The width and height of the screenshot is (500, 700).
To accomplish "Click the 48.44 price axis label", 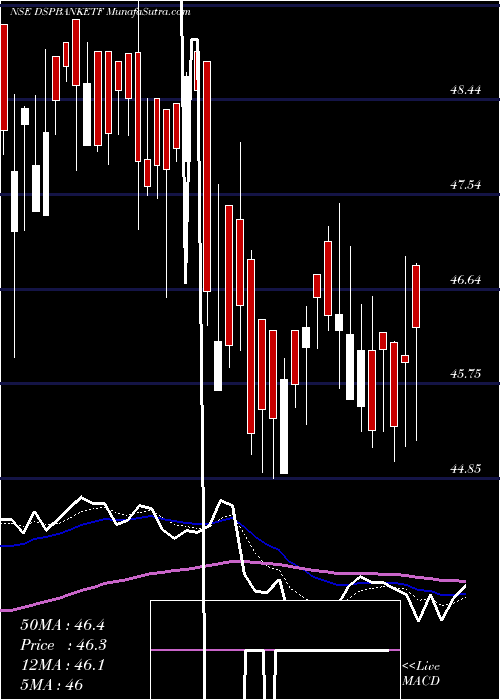I will point(466,90).
